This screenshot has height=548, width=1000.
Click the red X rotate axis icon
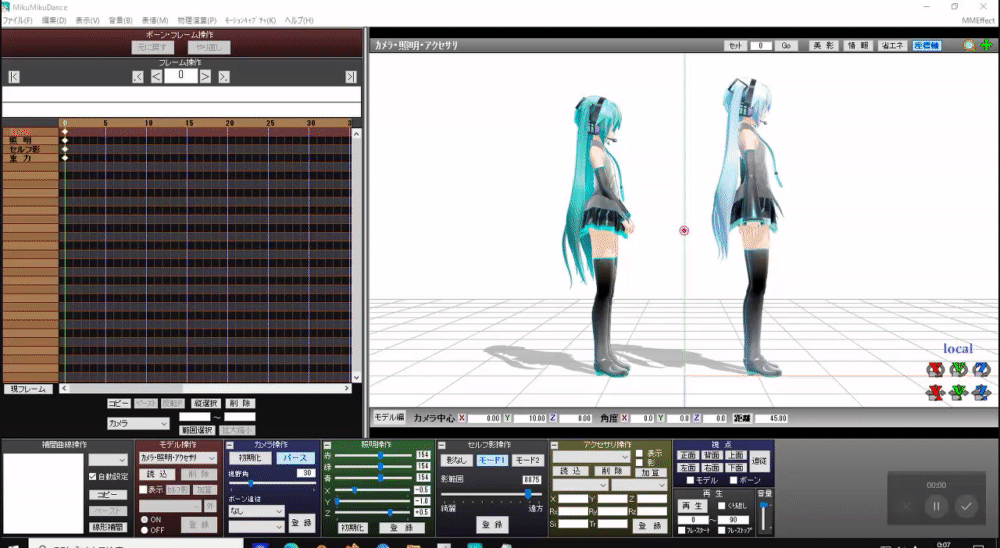[936, 369]
